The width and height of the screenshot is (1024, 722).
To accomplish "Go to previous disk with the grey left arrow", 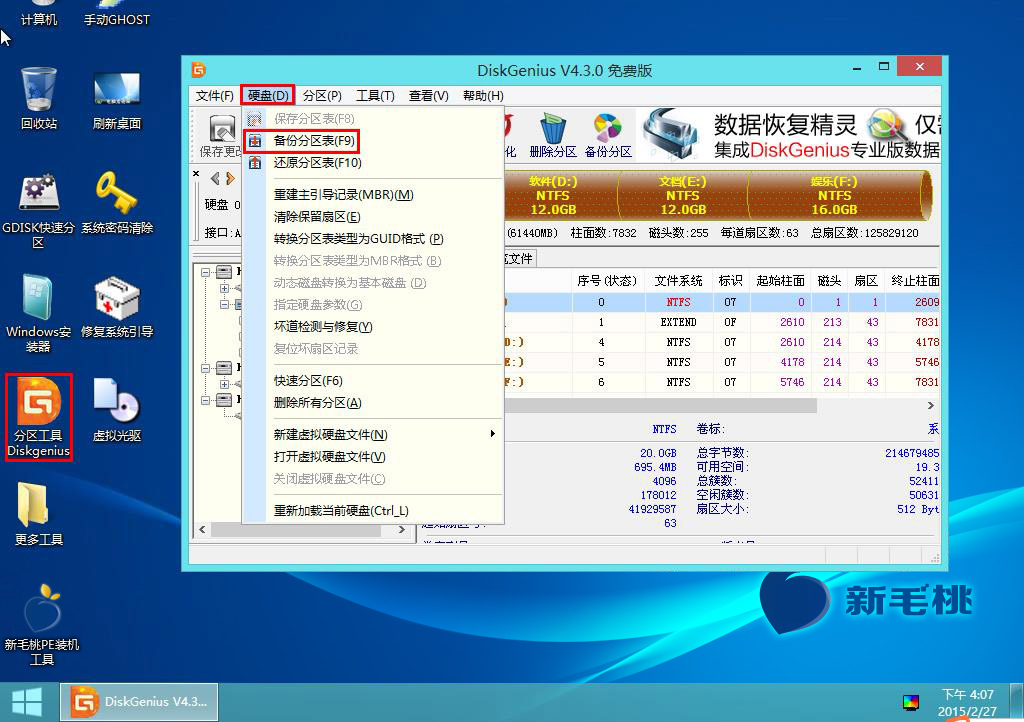I will (215, 178).
